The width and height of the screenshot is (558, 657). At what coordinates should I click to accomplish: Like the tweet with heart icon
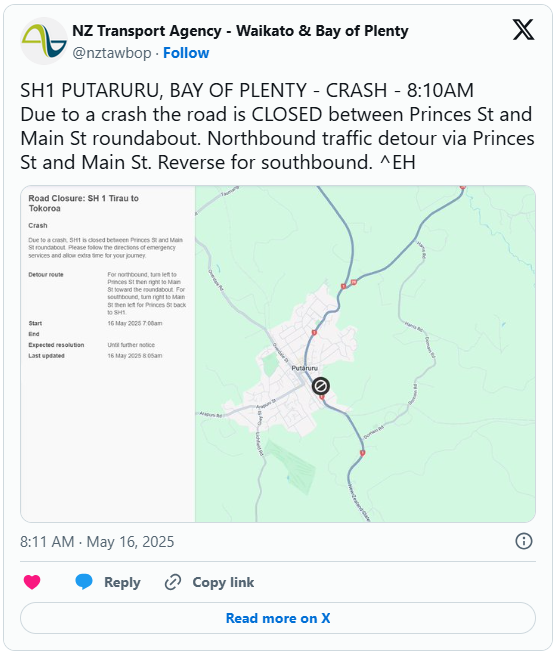pos(32,582)
